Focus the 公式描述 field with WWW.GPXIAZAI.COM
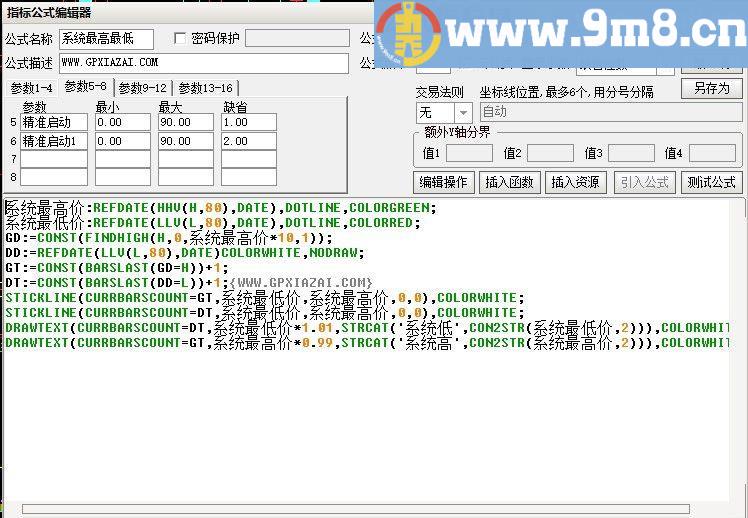 point(204,63)
